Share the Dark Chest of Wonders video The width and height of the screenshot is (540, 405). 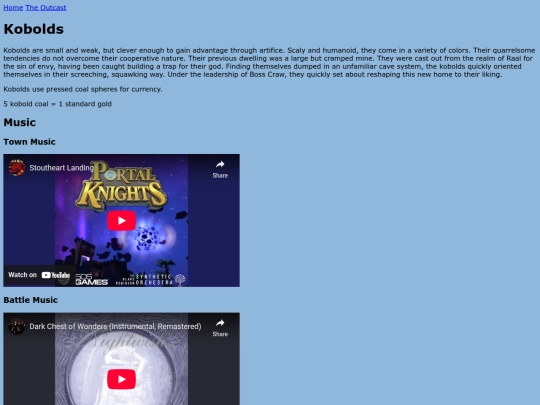[x=220, y=328]
